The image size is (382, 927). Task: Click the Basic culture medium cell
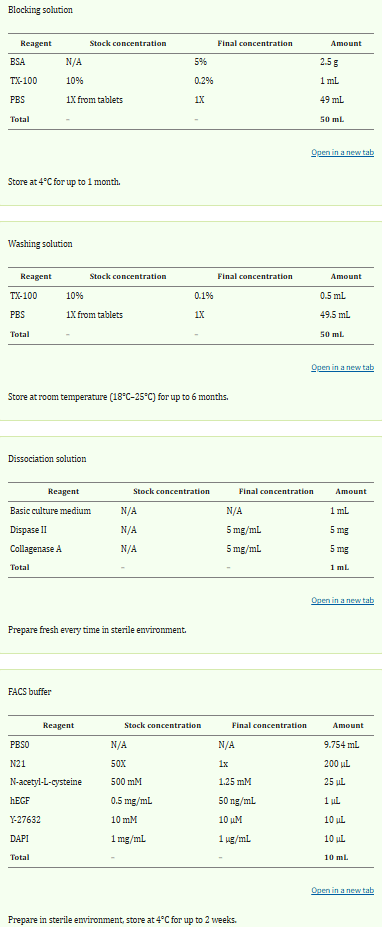click(x=50, y=511)
